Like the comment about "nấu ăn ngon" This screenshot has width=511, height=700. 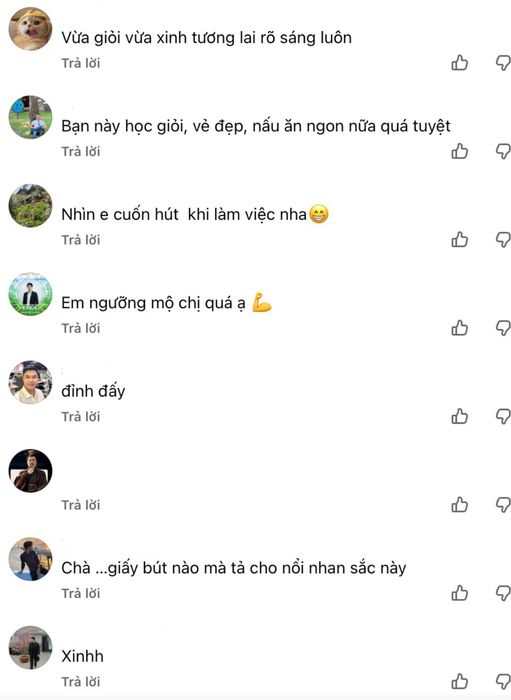pyautogui.click(x=459, y=151)
